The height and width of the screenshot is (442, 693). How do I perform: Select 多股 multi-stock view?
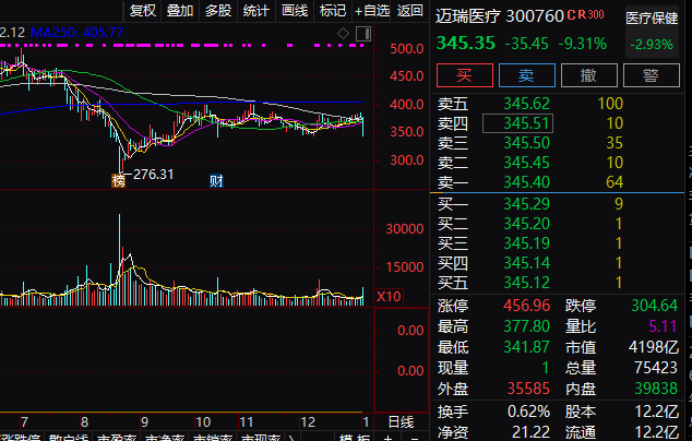[218, 11]
